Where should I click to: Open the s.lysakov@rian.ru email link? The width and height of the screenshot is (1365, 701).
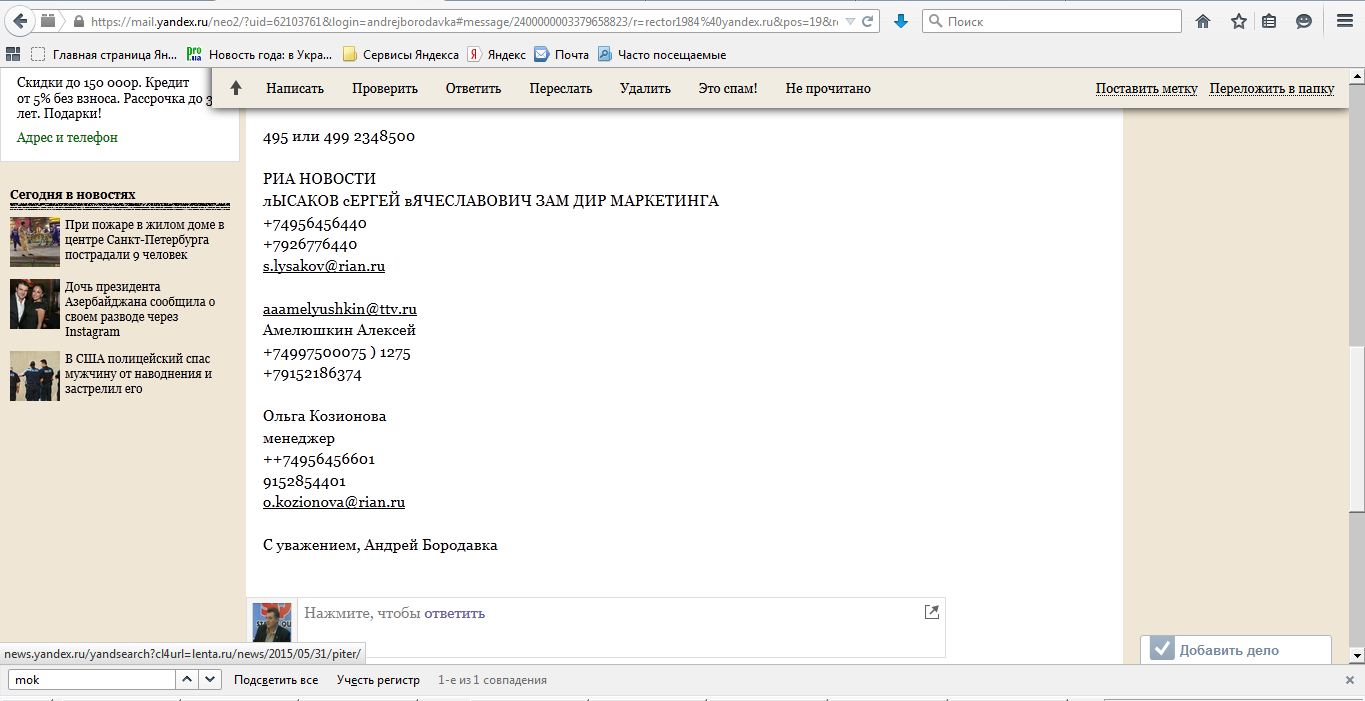[x=324, y=266]
